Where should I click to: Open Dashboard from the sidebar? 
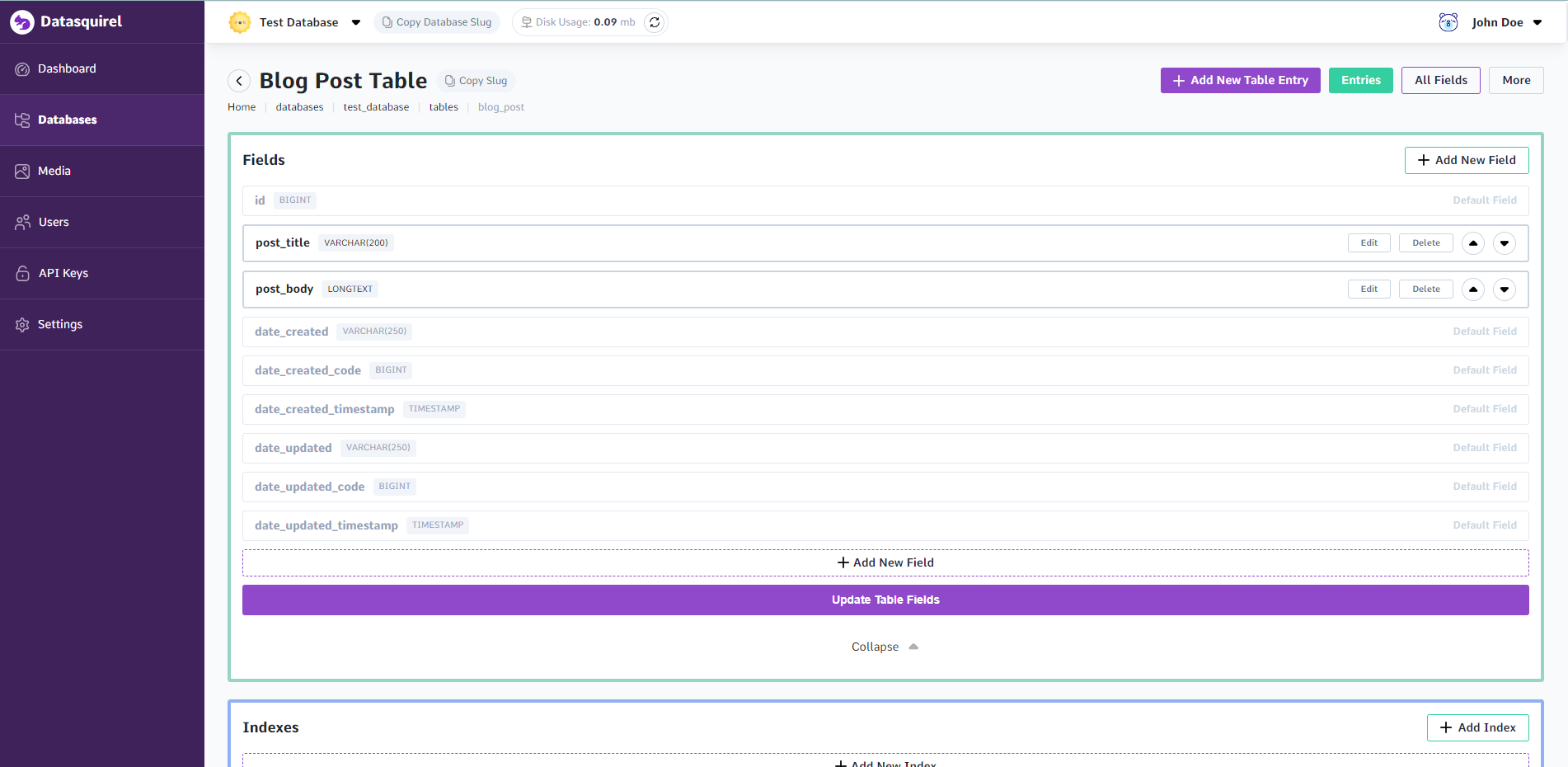[x=102, y=68]
